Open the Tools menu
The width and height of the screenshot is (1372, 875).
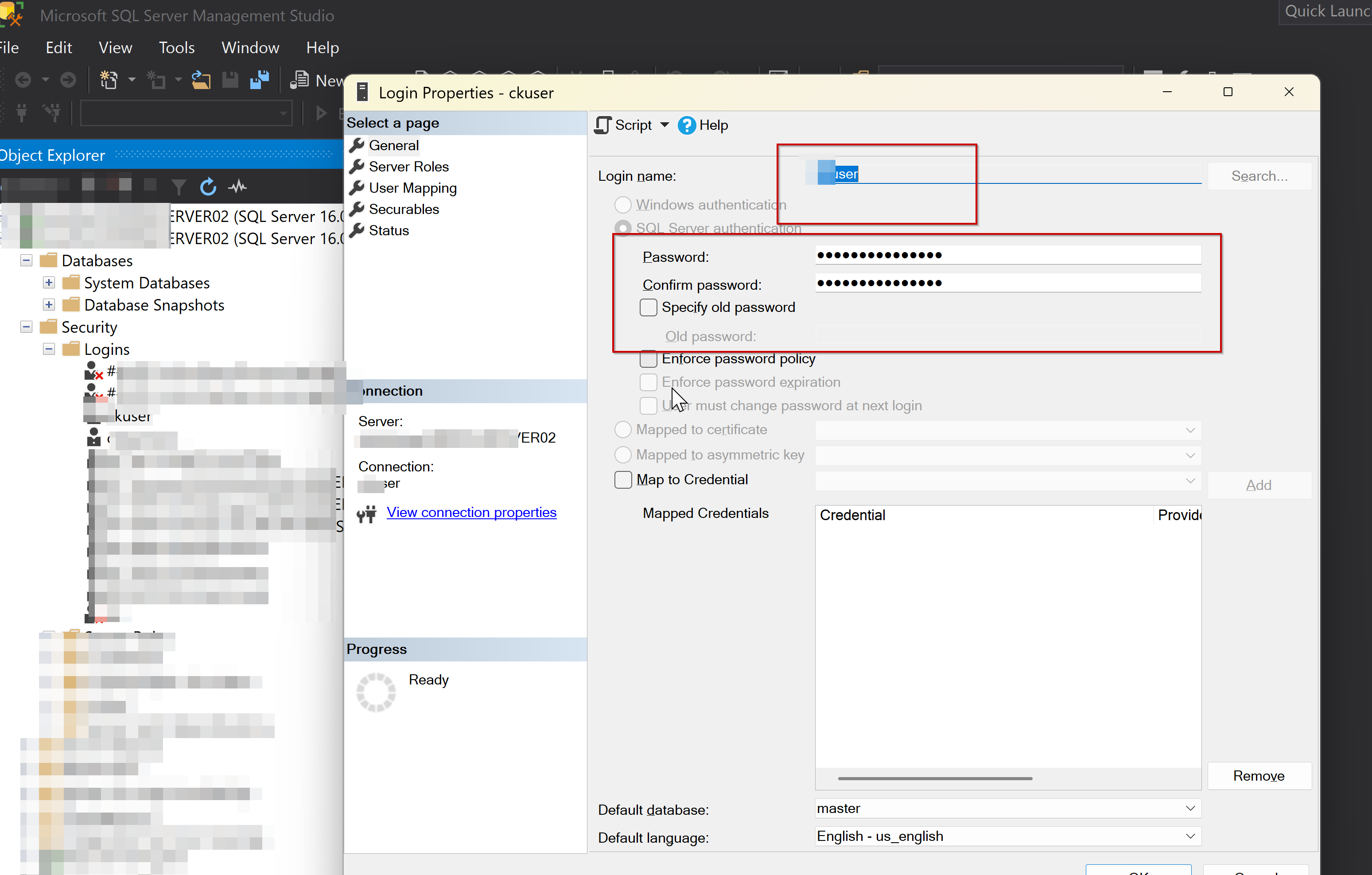pos(177,47)
